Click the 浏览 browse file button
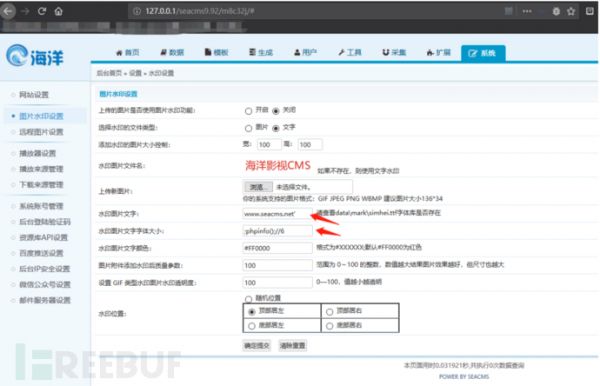This screenshot has width=600, height=386. click(x=258, y=187)
